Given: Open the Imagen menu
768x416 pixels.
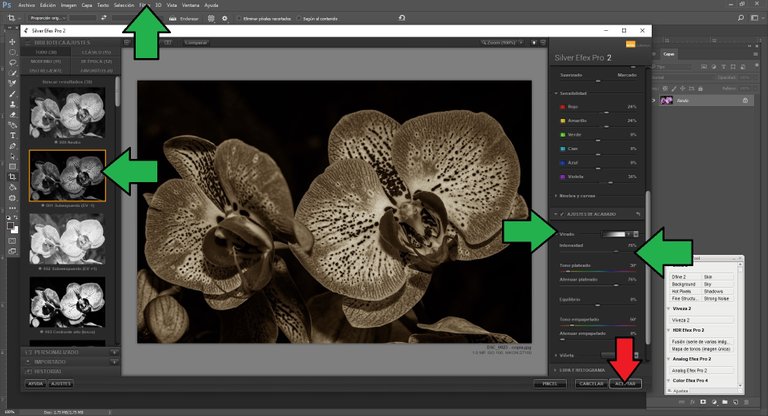Looking at the screenshot, I should pos(69,5).
